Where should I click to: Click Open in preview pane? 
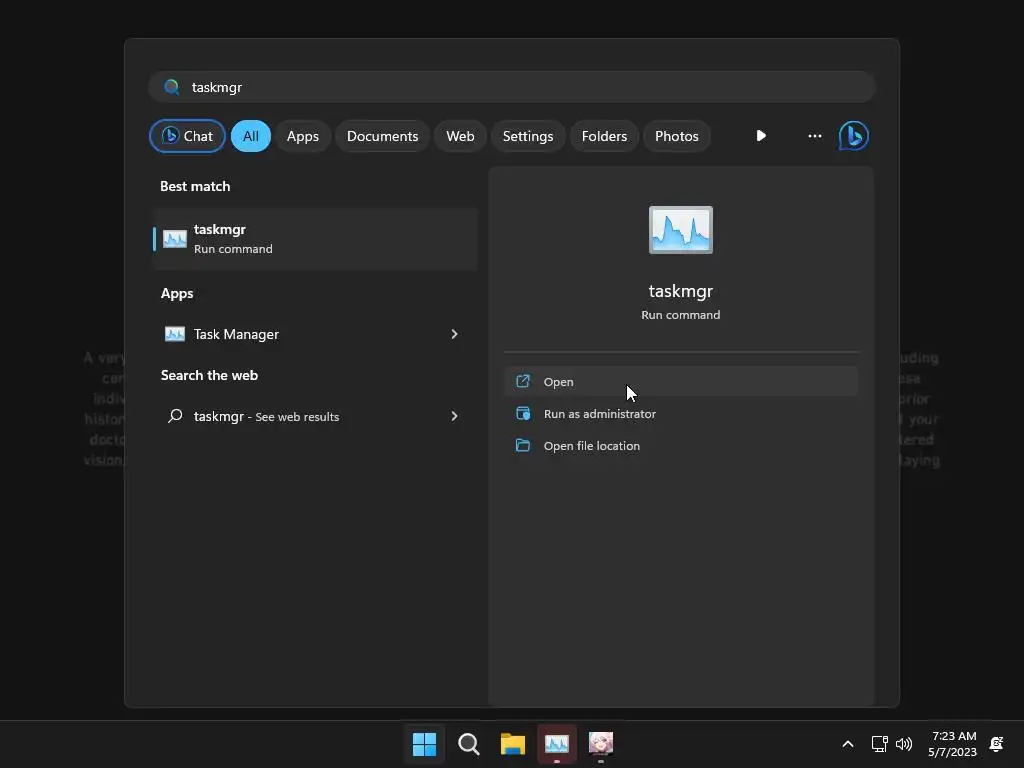(x=680, y=381)
